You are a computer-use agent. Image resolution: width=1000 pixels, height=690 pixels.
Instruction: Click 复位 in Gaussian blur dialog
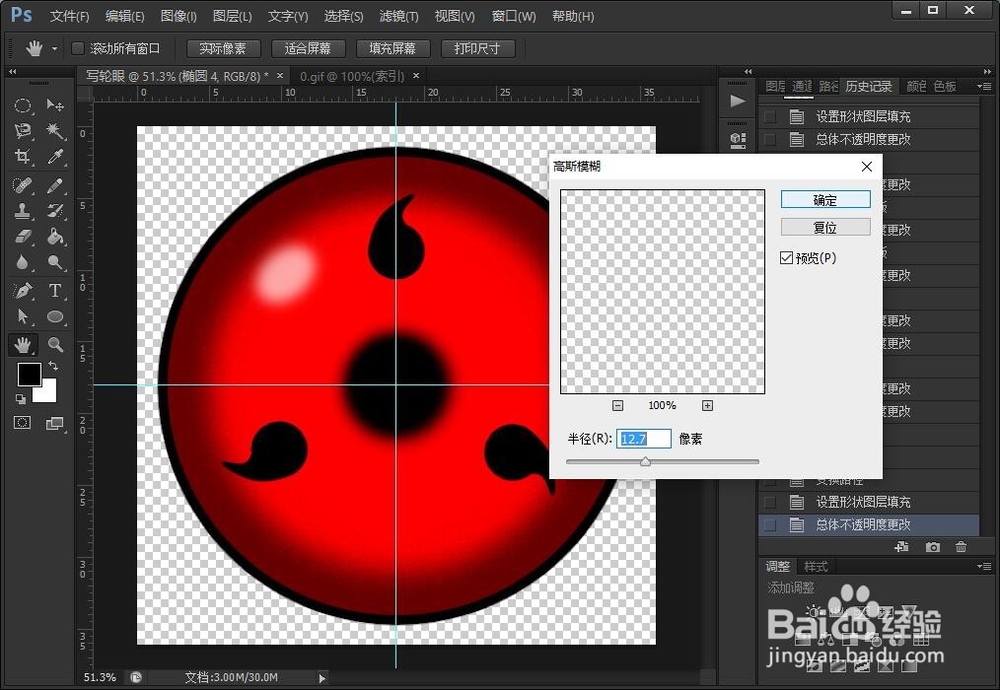click(825, 227)
